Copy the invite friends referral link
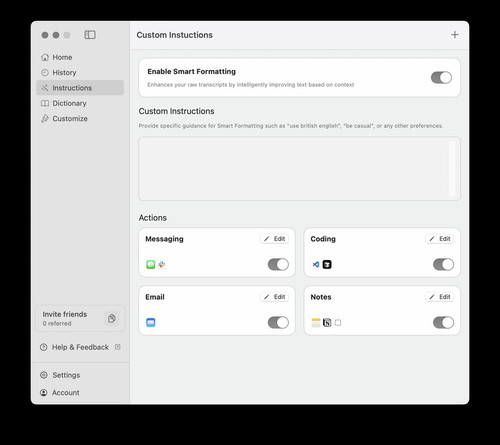The width and height of the screenshot is (500, 445). [112, 319]
